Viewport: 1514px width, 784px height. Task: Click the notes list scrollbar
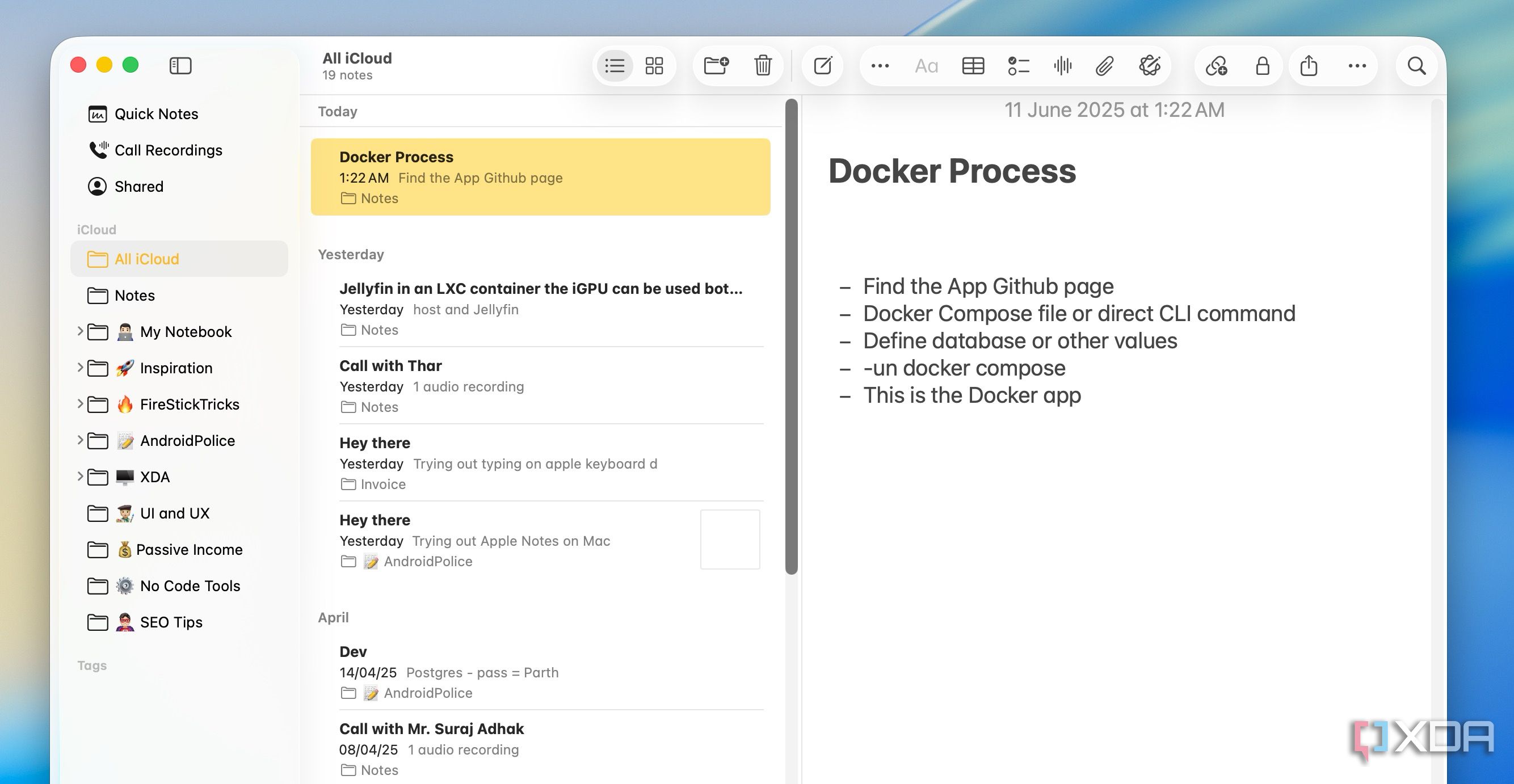pos(792,336)
